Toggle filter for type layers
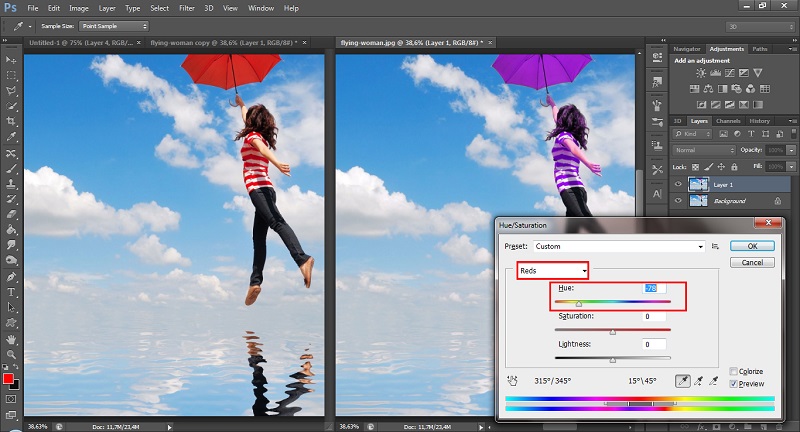Screen dimensions: 800x432 tap(751, 134)
